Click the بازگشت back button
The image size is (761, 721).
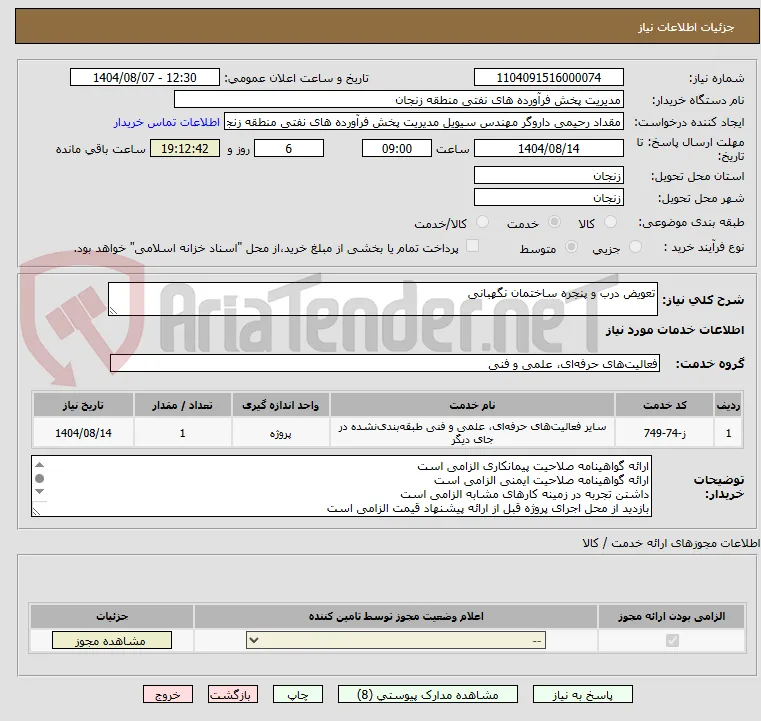pos(232,694)
